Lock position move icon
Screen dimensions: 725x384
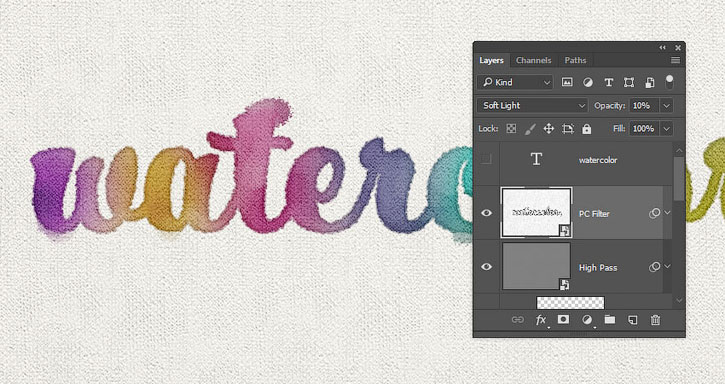point(548,129)
